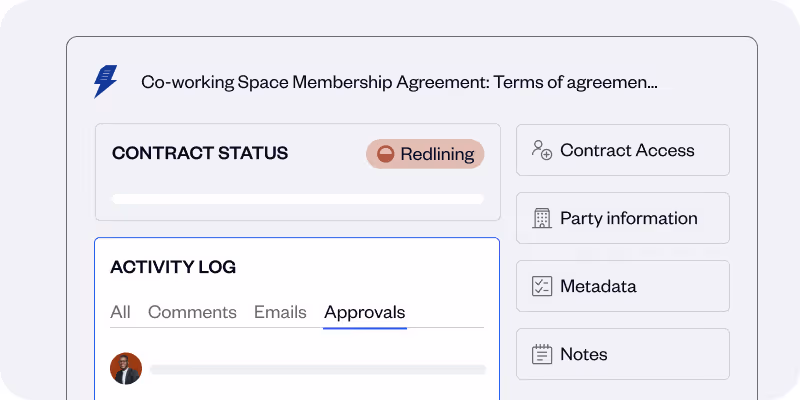
Task: Click the contract status progress bar
Action: (297, 199)
